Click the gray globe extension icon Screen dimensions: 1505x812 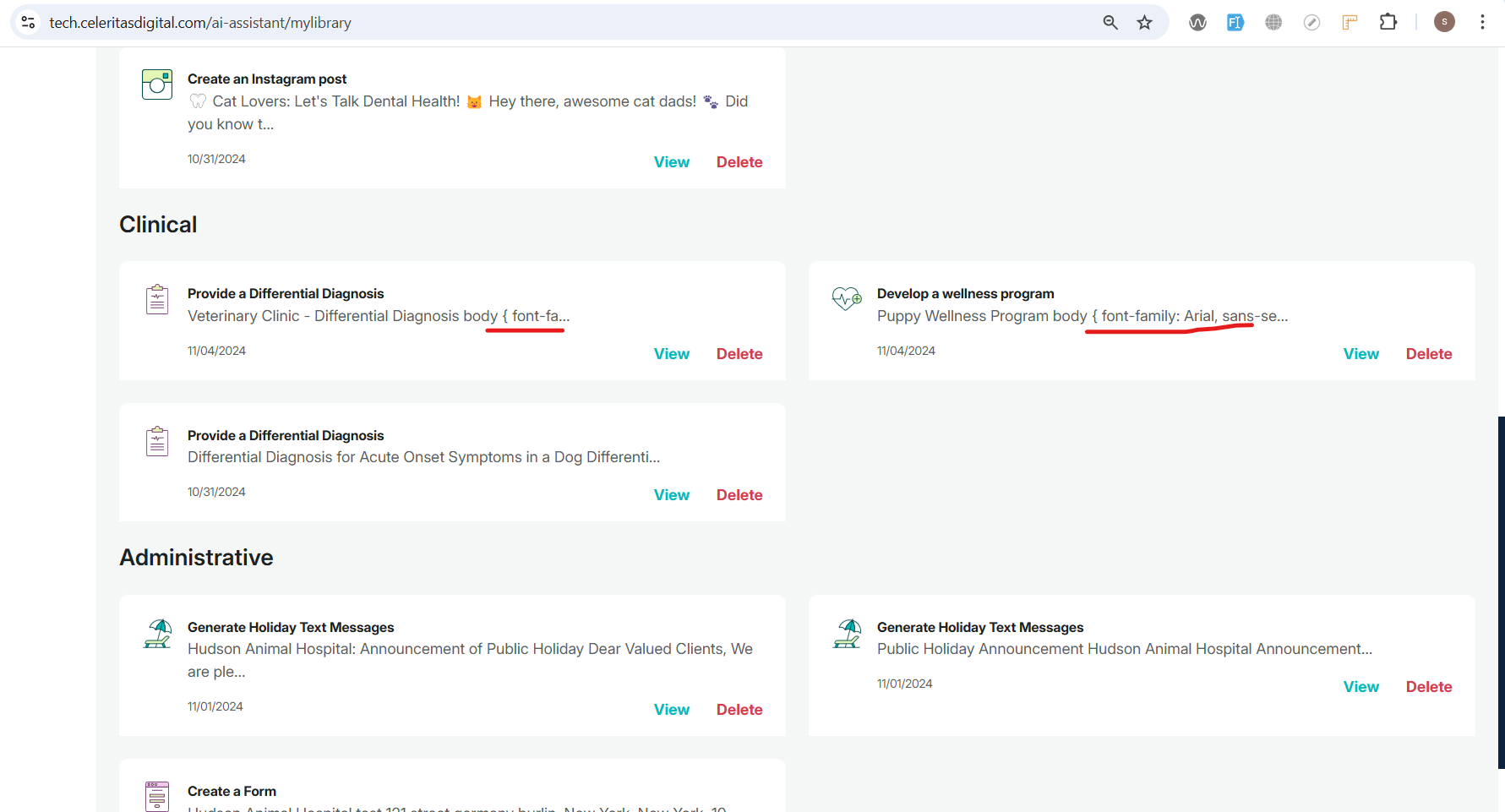tap(1273, 22)
